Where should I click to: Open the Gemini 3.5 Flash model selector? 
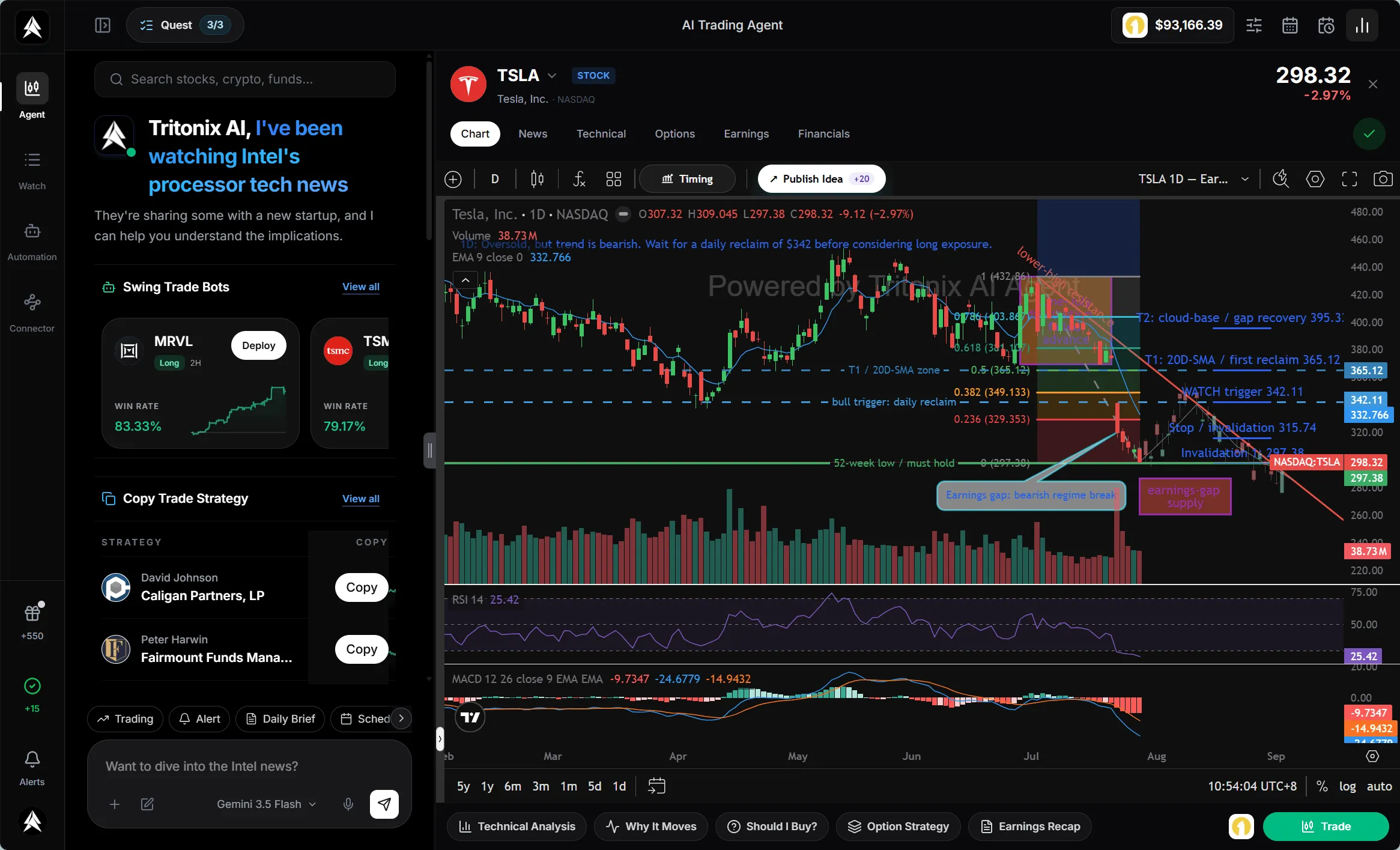click(266, 804)
